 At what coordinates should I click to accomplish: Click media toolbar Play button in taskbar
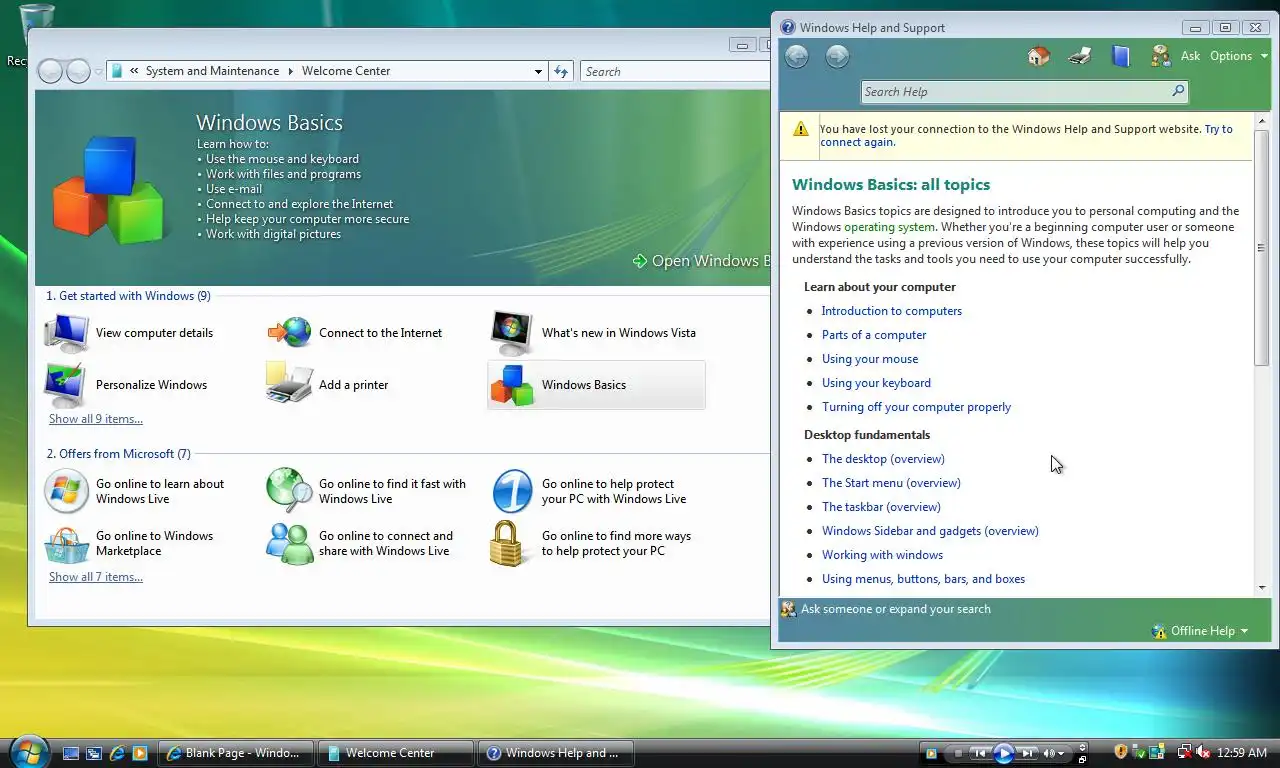click(x=1004, y=753)
